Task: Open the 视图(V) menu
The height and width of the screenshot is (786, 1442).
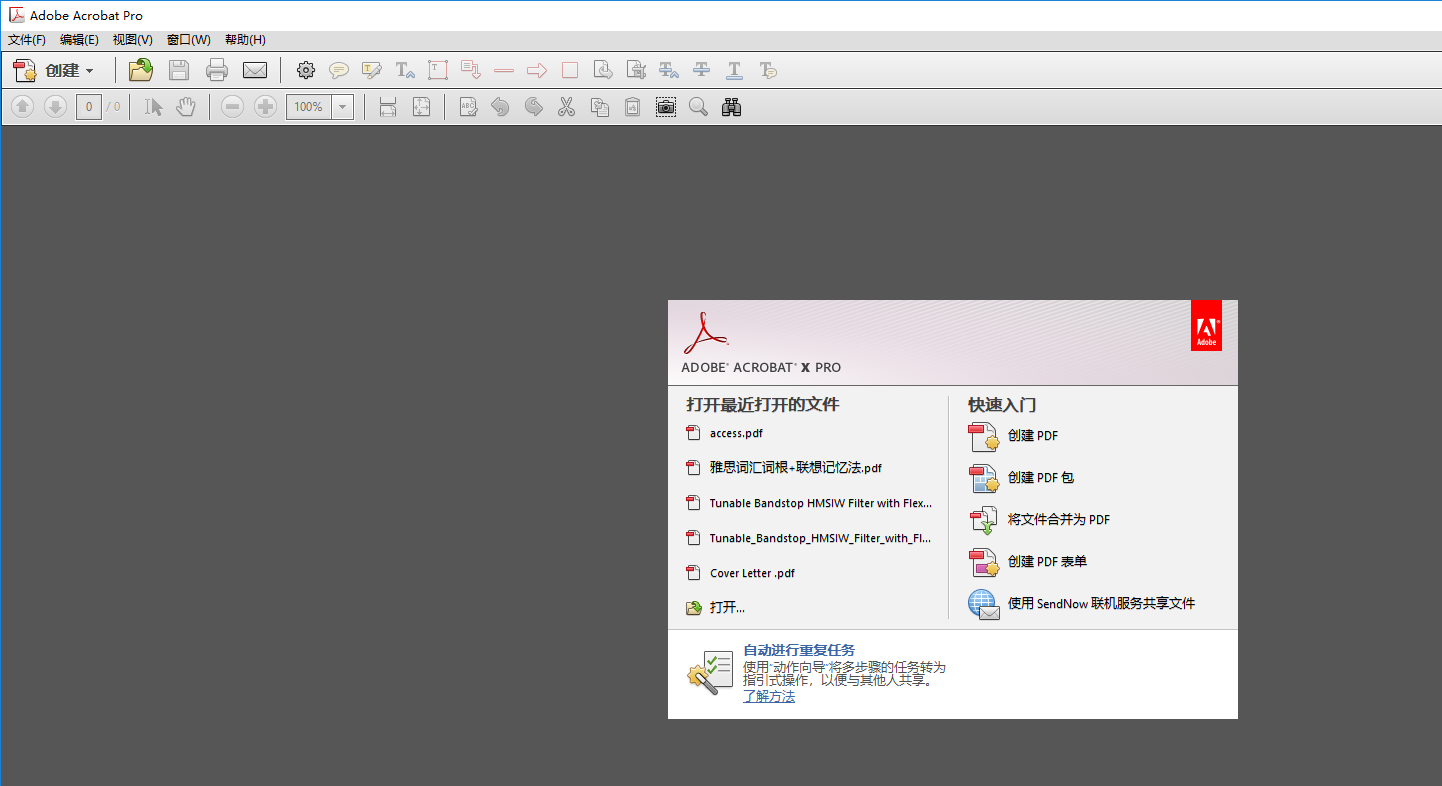Action: (x=132, y=40)
